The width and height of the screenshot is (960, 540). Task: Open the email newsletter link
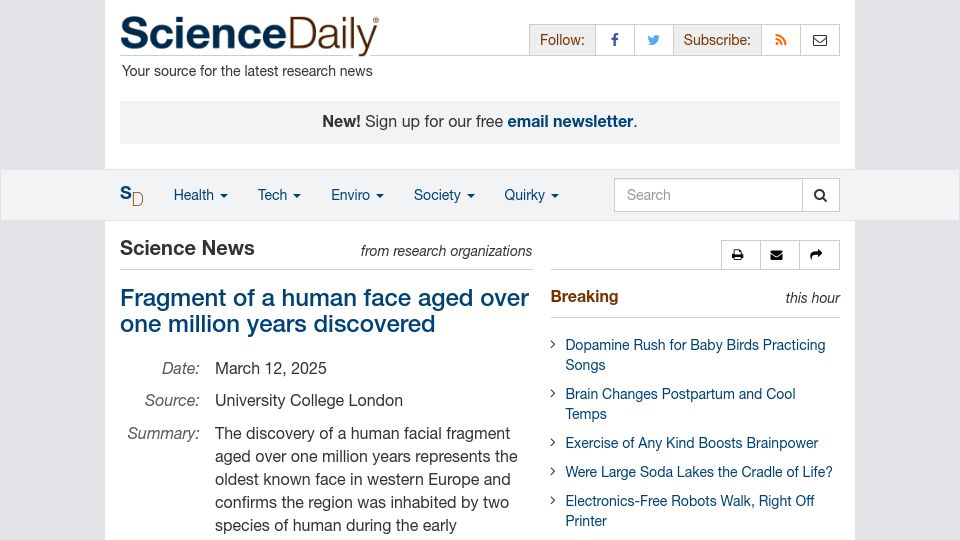click(570, 122)
